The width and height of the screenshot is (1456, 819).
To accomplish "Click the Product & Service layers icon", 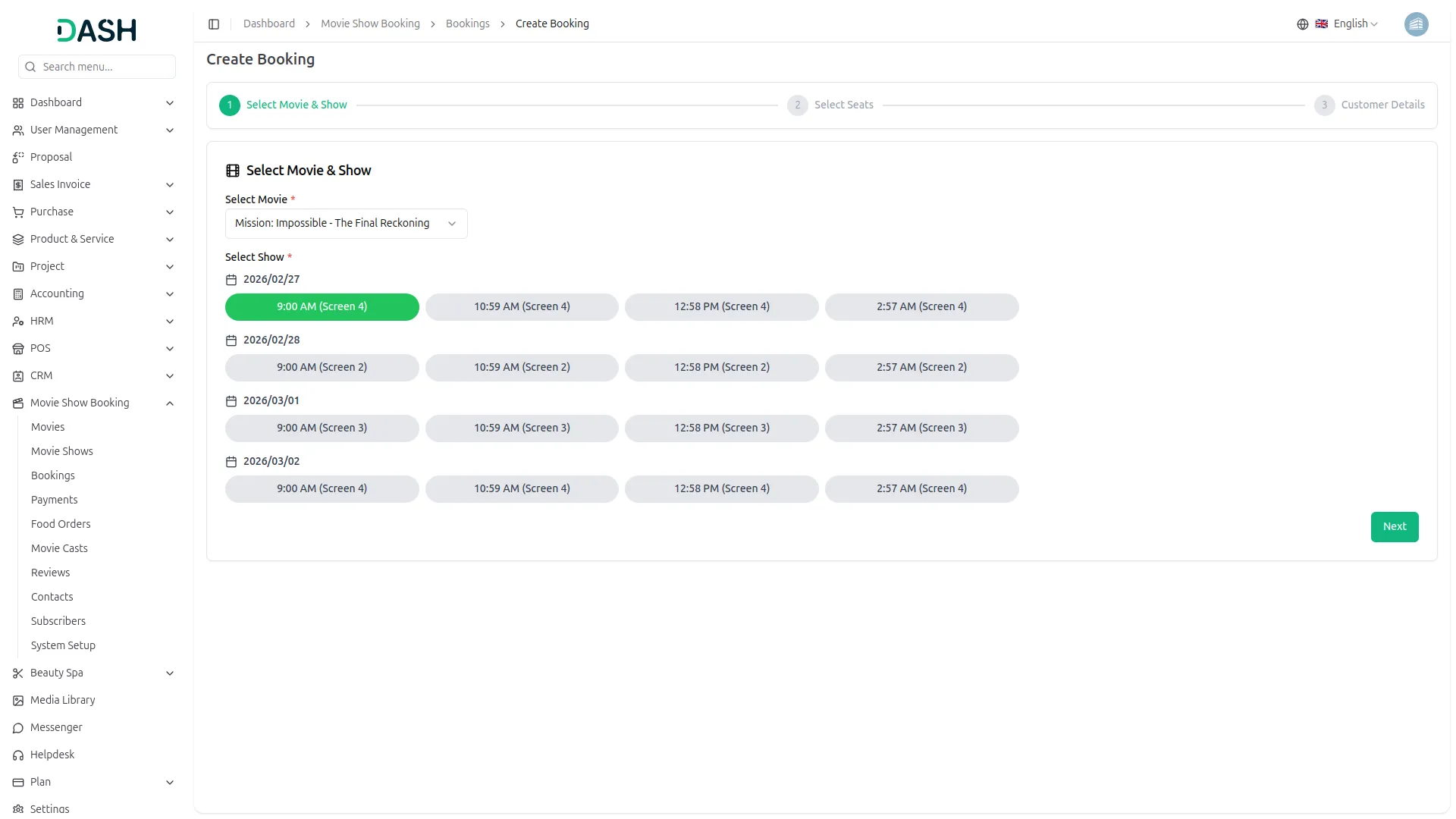I will pyautogui.click(x=18, y=240).
